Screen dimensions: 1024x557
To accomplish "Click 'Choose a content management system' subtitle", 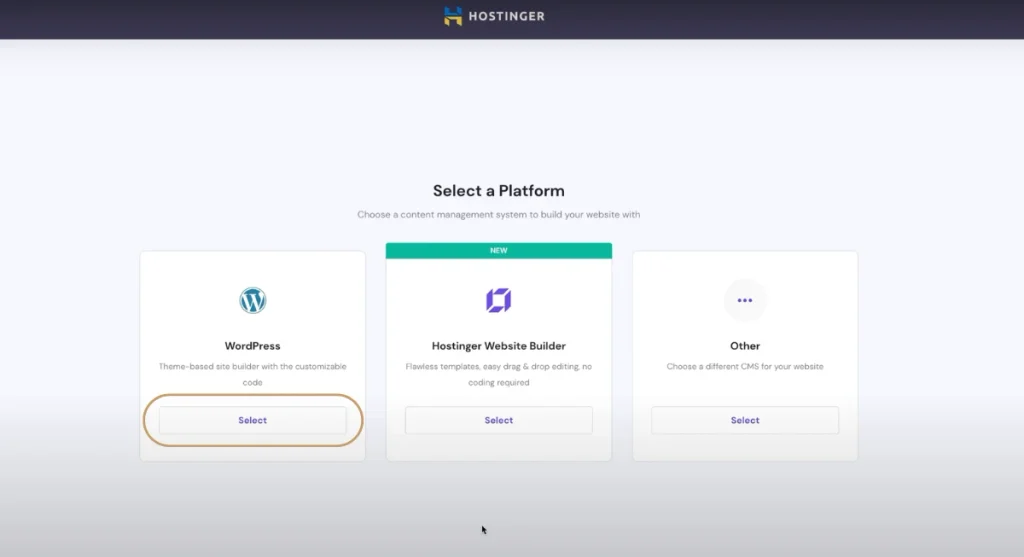I will pos(498,214).
